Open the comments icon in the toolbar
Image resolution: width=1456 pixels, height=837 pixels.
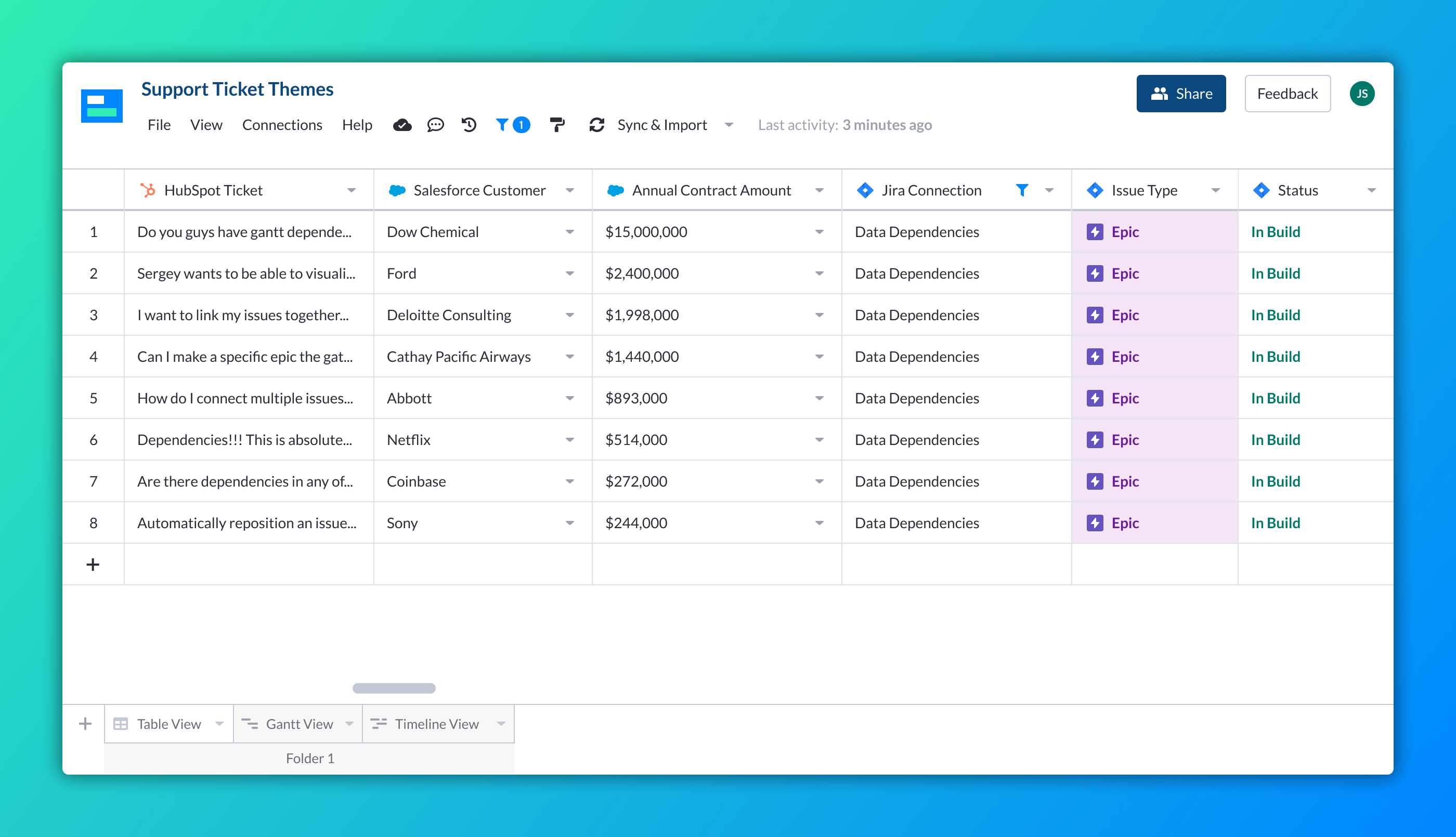[x=436, y=125]
